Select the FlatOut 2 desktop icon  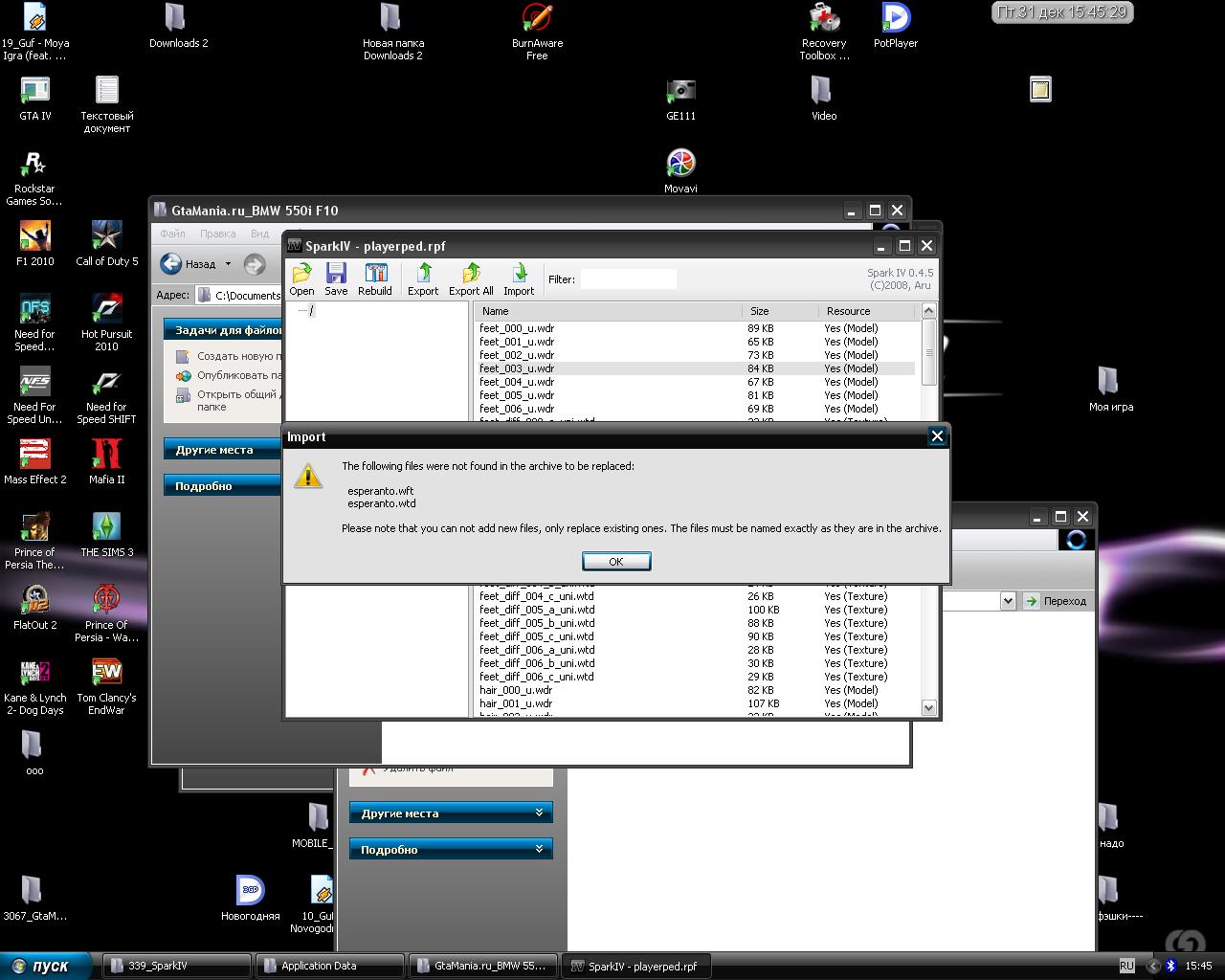(35, 608)
